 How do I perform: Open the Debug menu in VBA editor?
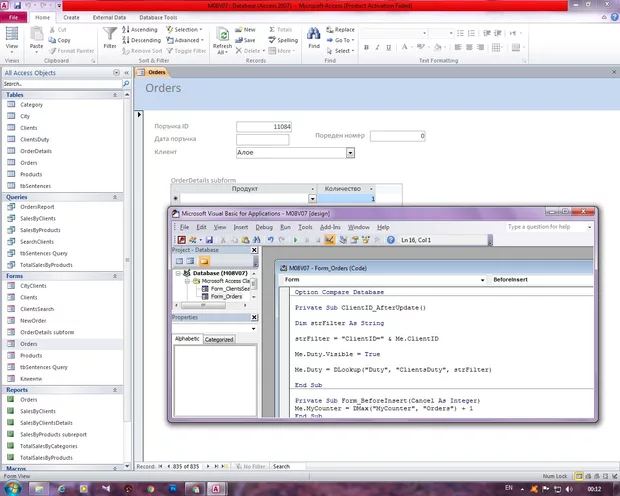point(263,227)
